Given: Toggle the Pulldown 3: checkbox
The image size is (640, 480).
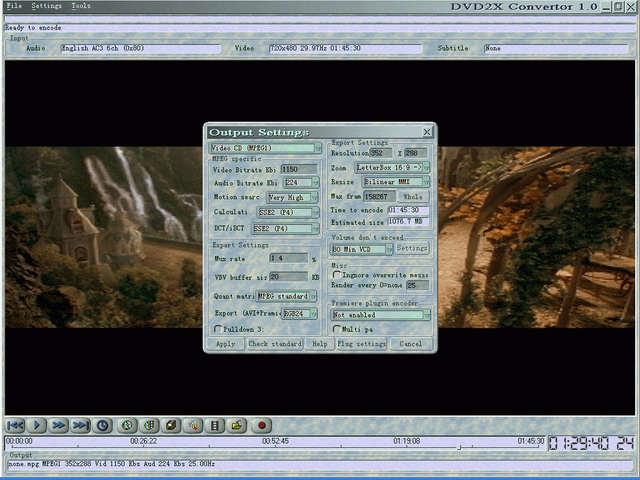Looking at the screenshot, I should pyautogui.click(x=218, y=329).
